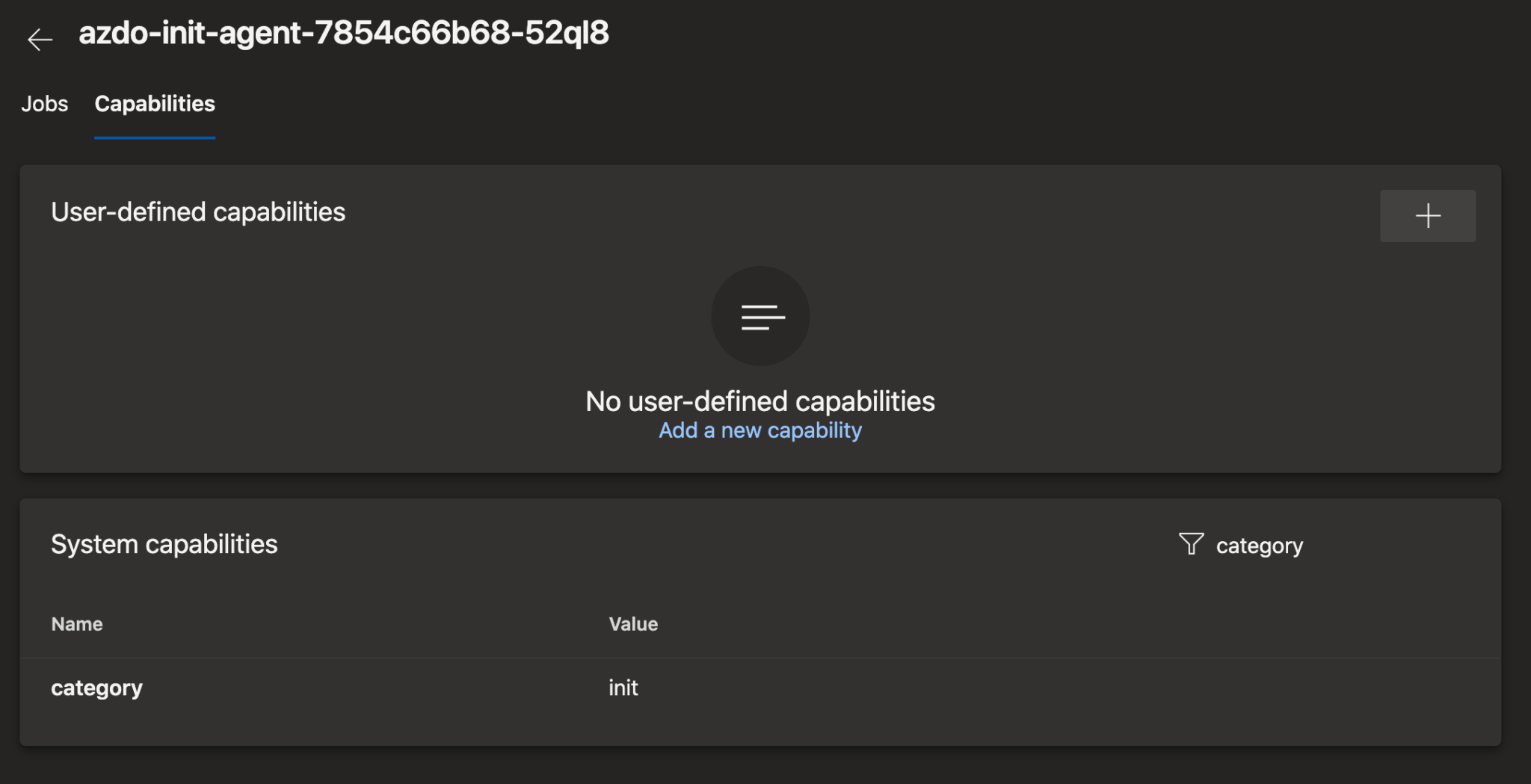Click the empty-state list icon
The image size is (1531, 784).
tap(760, 315)
